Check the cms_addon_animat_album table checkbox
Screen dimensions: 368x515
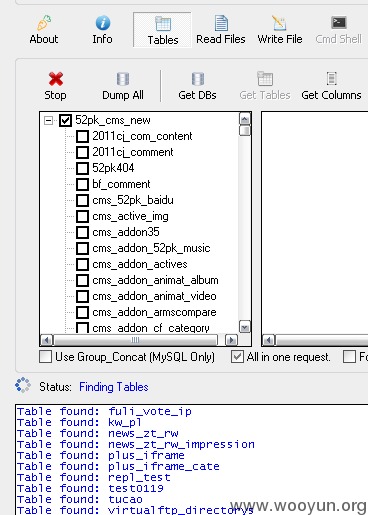82,280
